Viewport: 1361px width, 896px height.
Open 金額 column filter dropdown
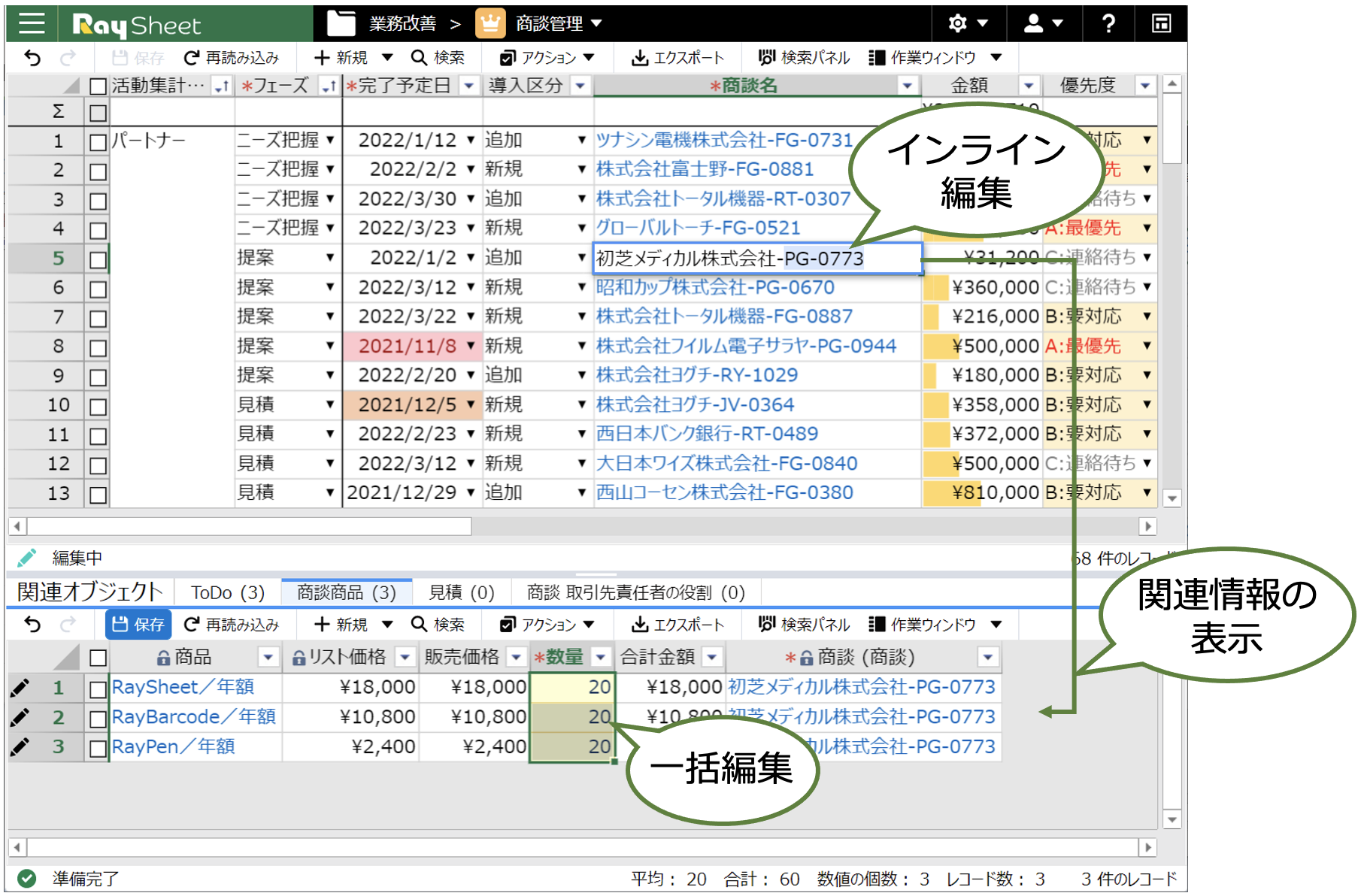pyautogui.click(x=1029, y=86)
